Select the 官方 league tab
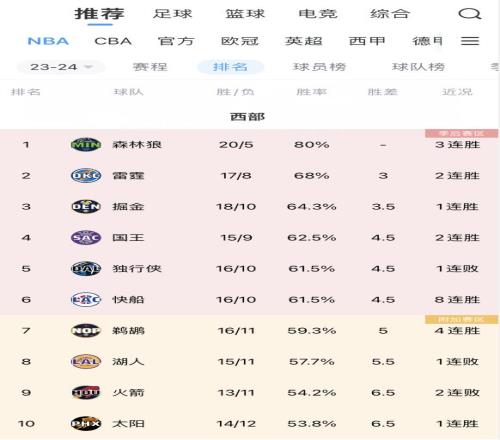The image size is (500, 440). [176, 41]
